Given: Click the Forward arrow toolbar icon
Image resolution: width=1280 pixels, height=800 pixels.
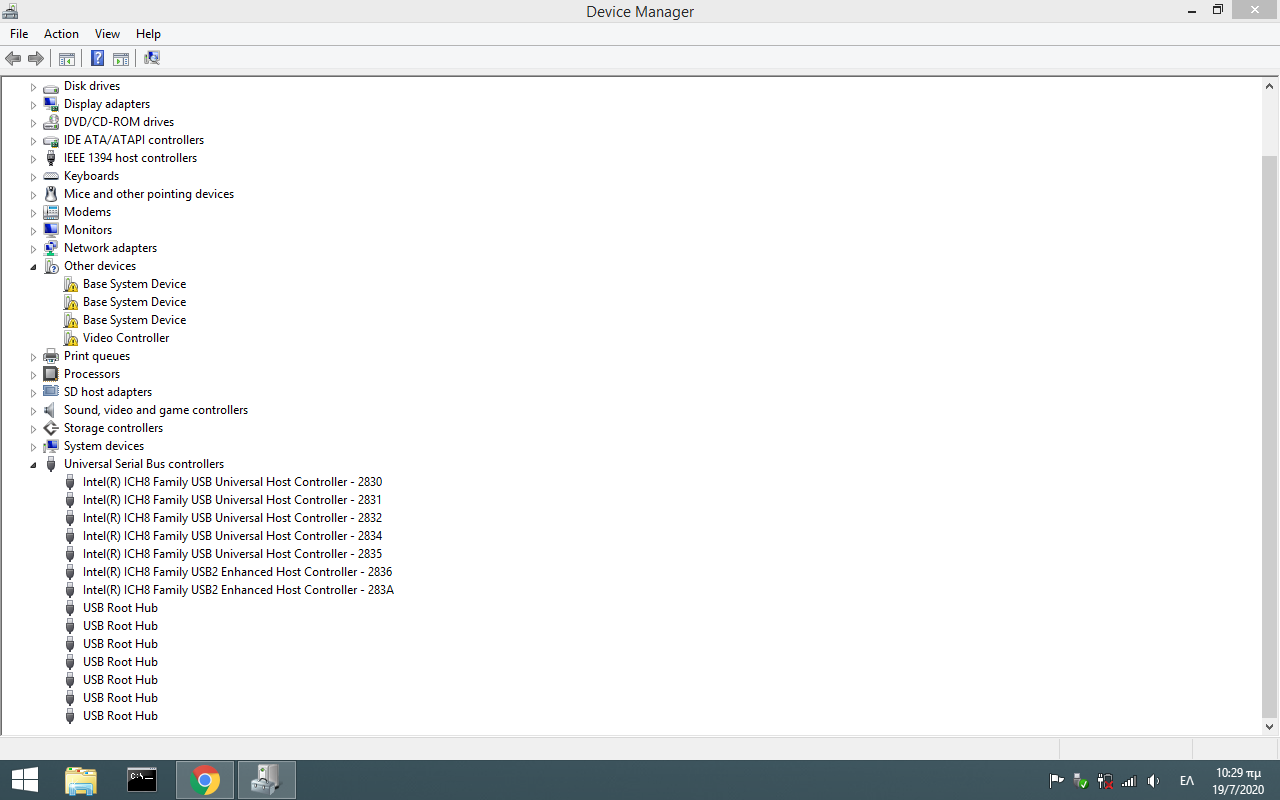Looking at the screenshot, I should (36, 58).
